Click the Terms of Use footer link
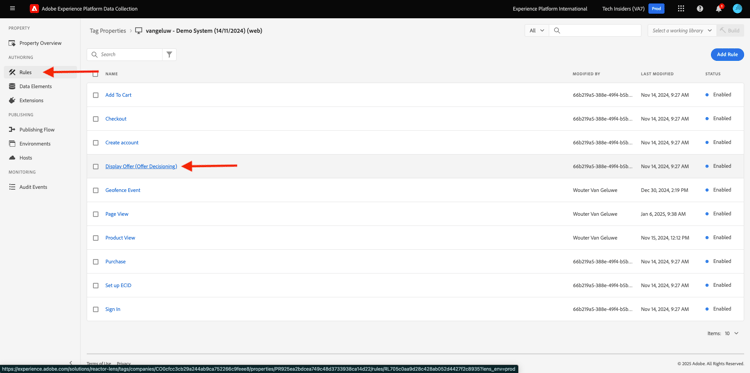Screen dimensions: 750x373 click(x=99, y=363)
